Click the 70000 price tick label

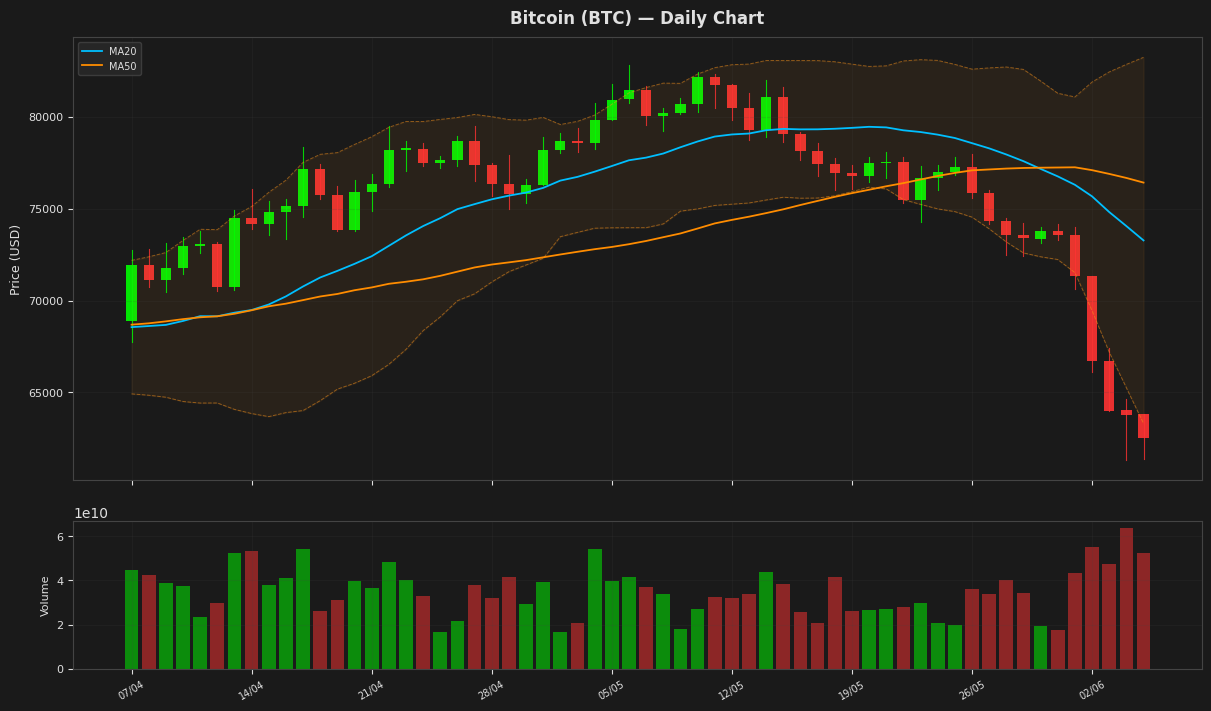tap(46, 301)
